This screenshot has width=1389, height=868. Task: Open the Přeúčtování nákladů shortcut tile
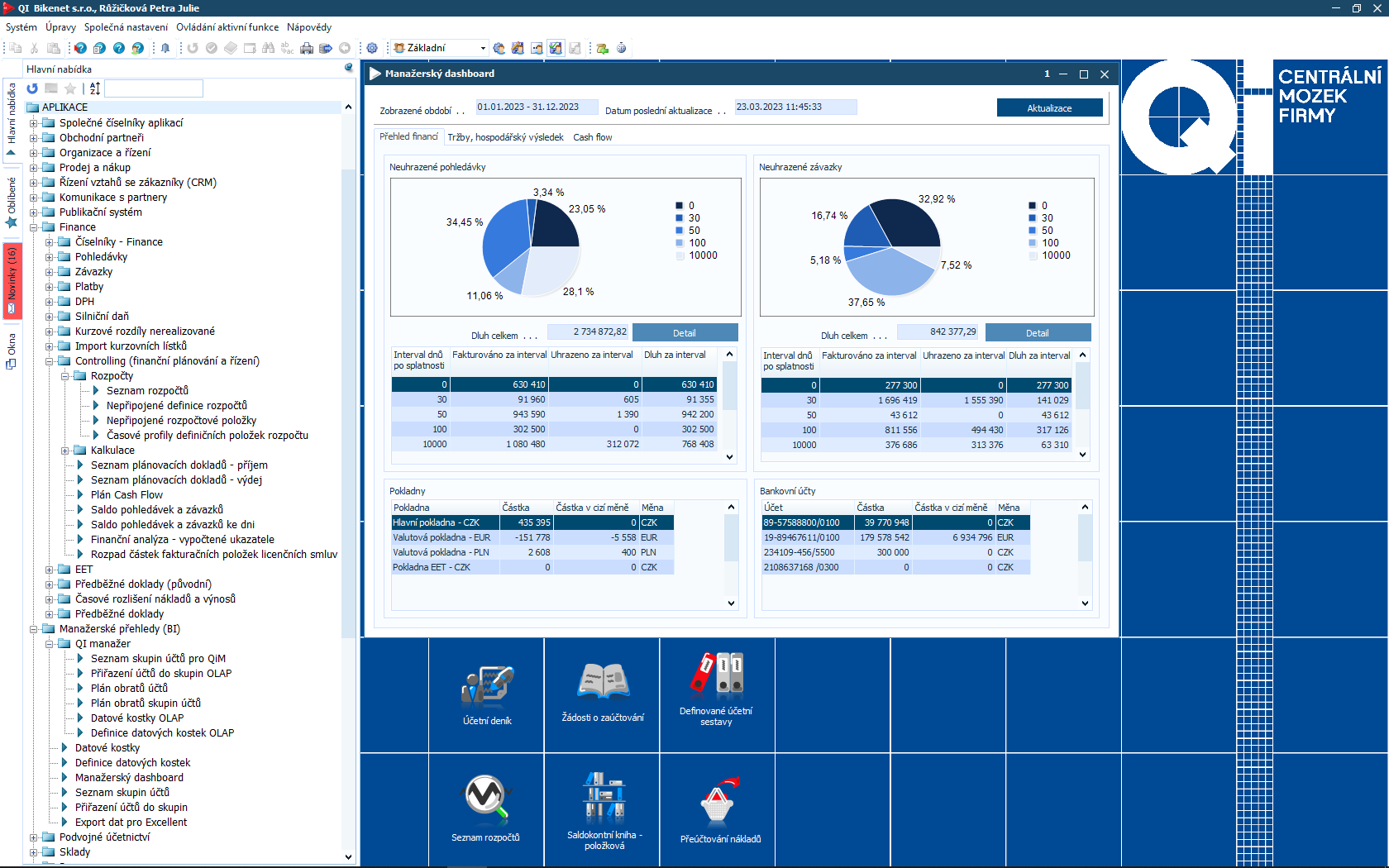(x=720, y=810)
